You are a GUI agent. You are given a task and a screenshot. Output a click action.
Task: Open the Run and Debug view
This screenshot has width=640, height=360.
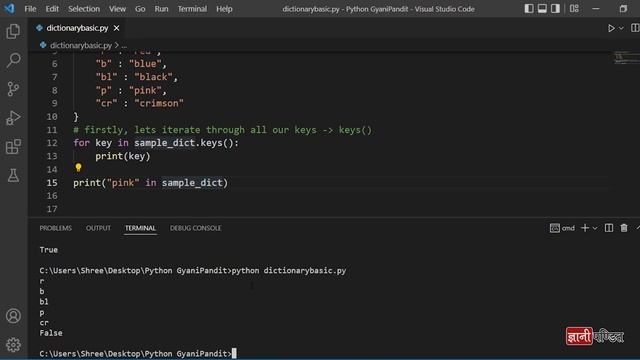13,118
